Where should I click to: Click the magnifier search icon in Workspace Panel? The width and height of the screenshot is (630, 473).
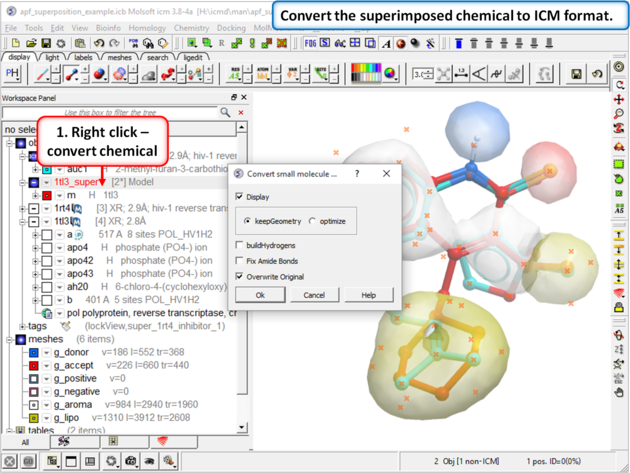(x=226, y=113)
